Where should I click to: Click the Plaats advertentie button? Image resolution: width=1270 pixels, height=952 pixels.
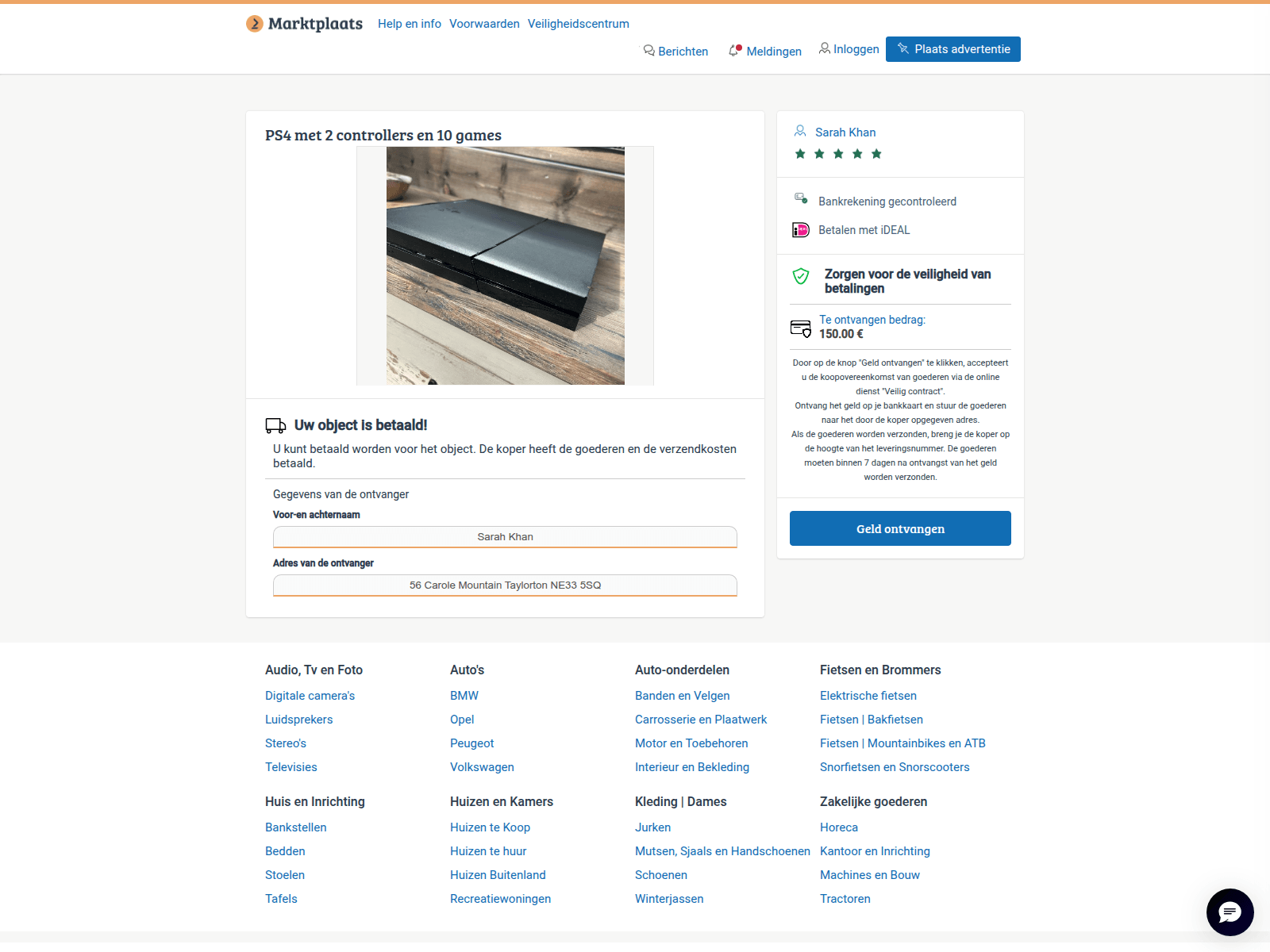[x=953, y=49]
